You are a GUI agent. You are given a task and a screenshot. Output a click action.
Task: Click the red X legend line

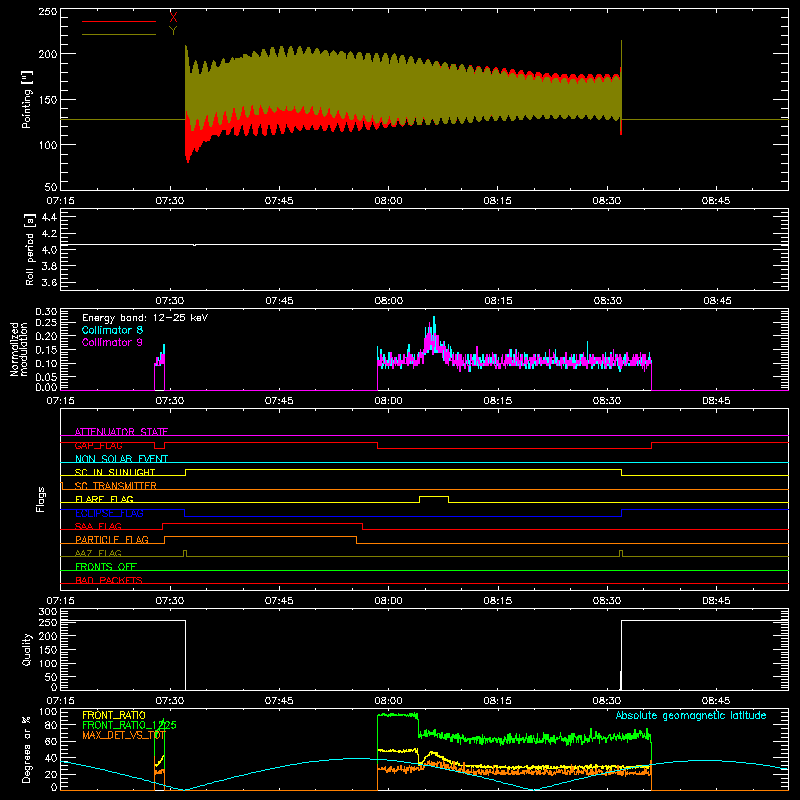pos(119,21)
